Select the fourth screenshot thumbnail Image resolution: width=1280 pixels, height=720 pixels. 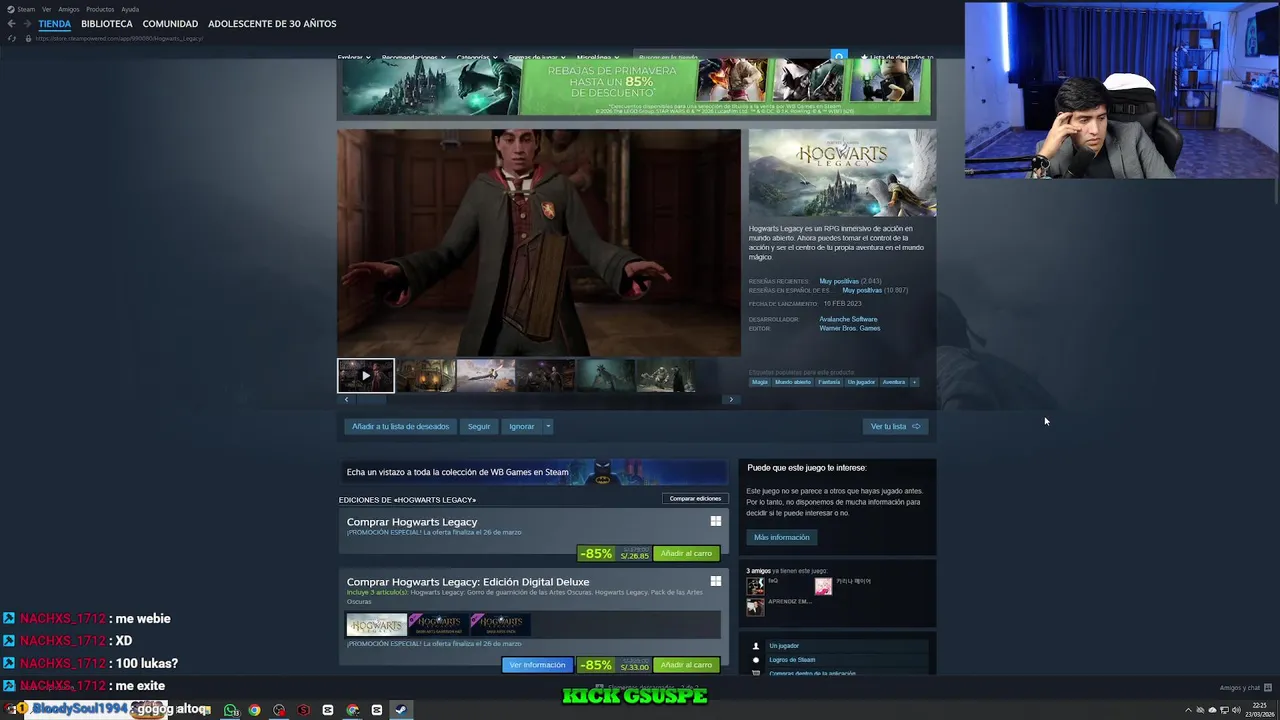(x=546, y=375)
